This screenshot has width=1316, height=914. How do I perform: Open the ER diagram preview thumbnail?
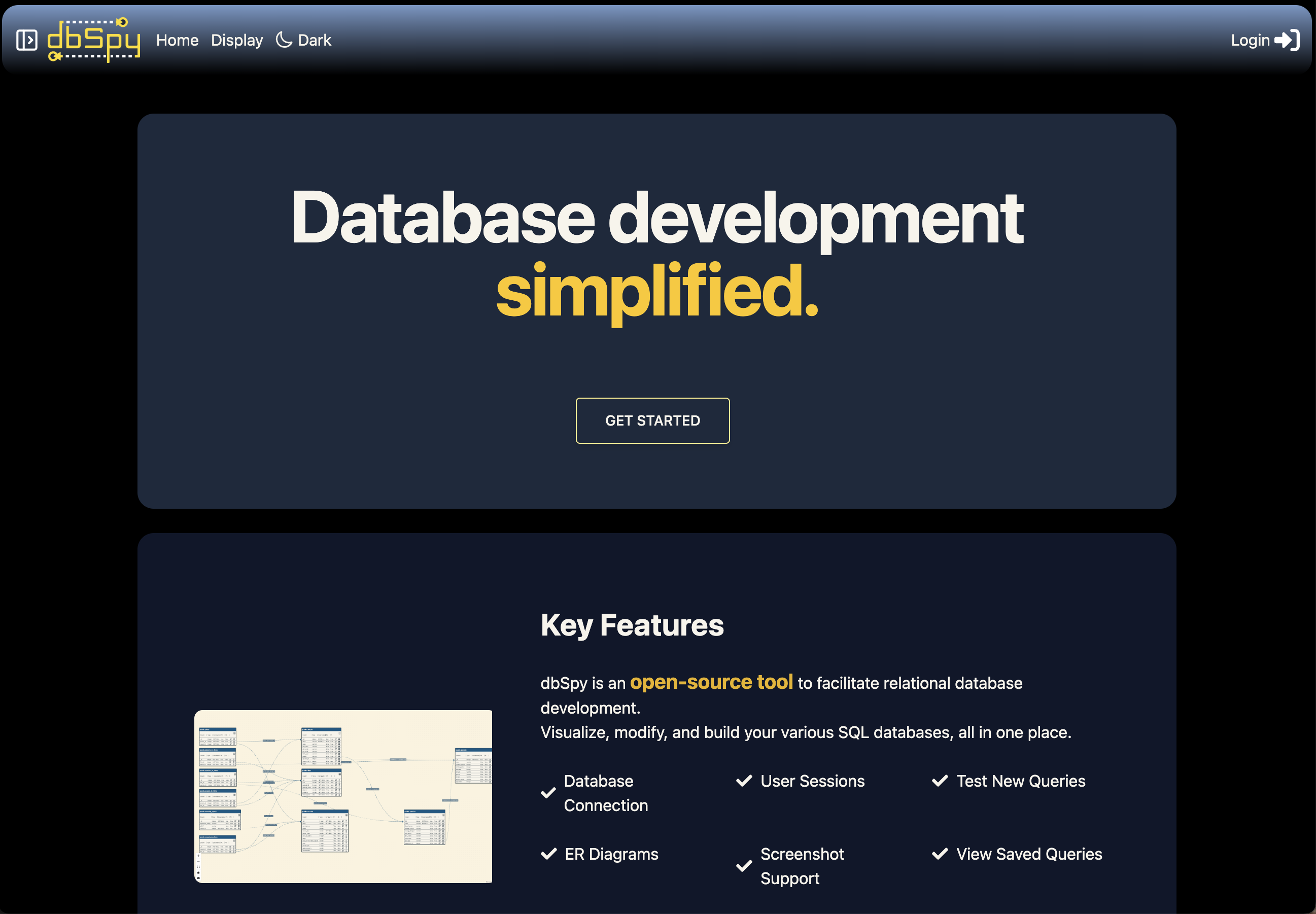click(x=343, y=796)
